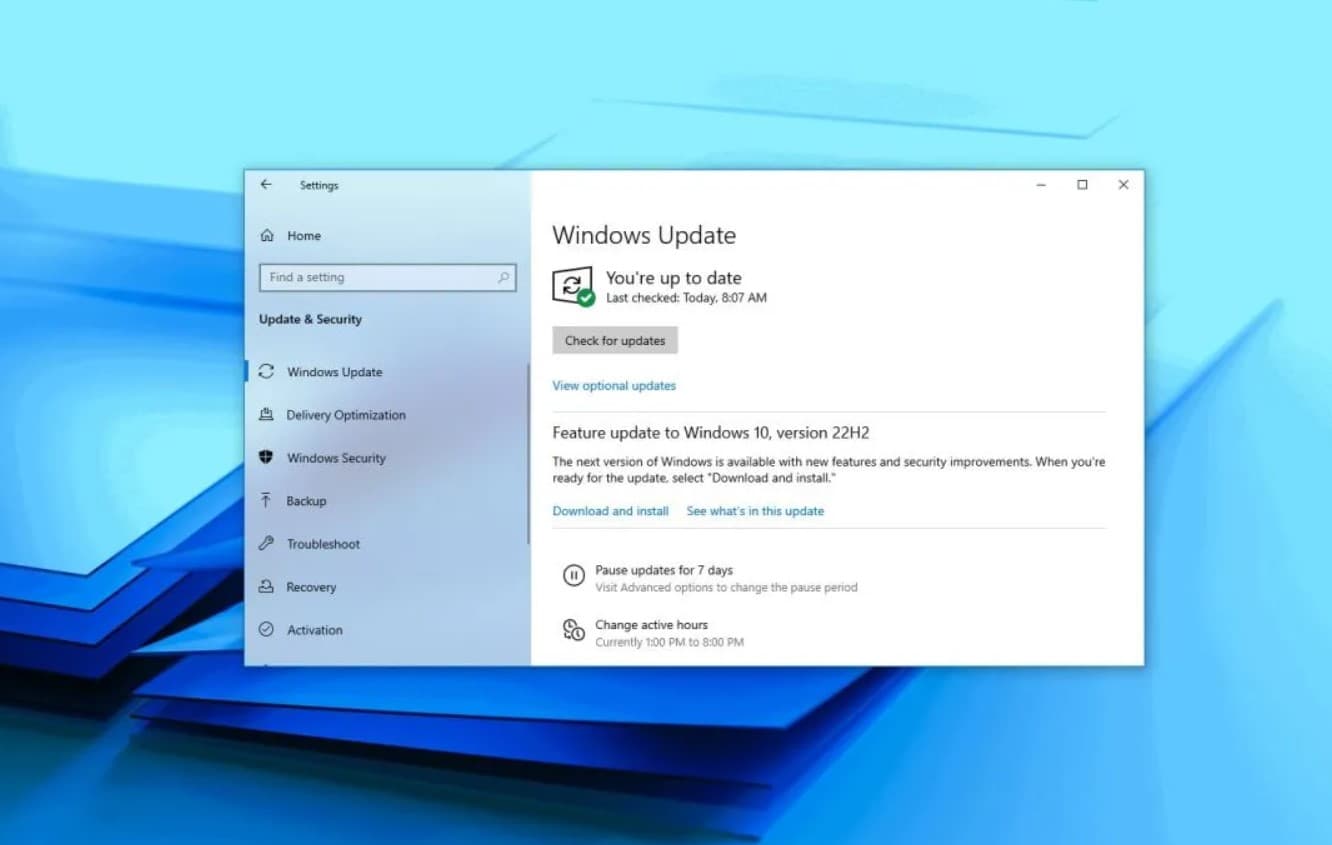This screenshot has width=1332, height=845.
Task: Maximize the Settings window
Action: tap(1082, 185)
